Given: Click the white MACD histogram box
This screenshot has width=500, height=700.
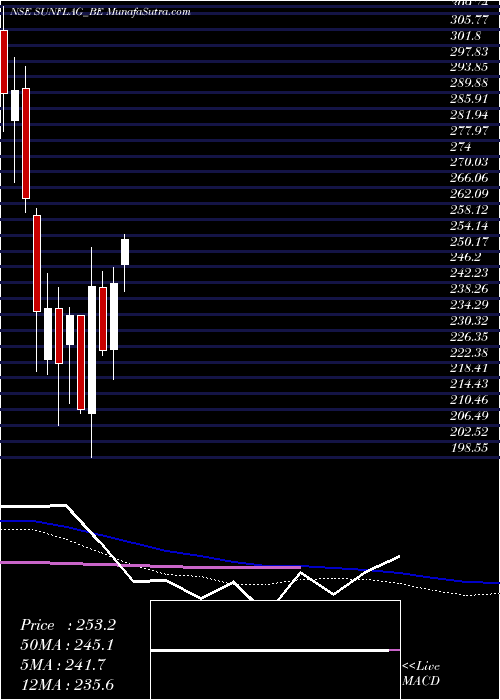Looking at the screenshot, I should pos(275,650).
